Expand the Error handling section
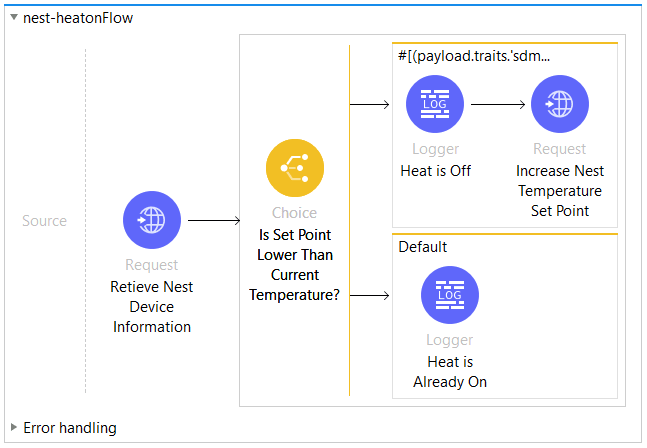Screen dimensions: 647x448 (x=14, y=427)
